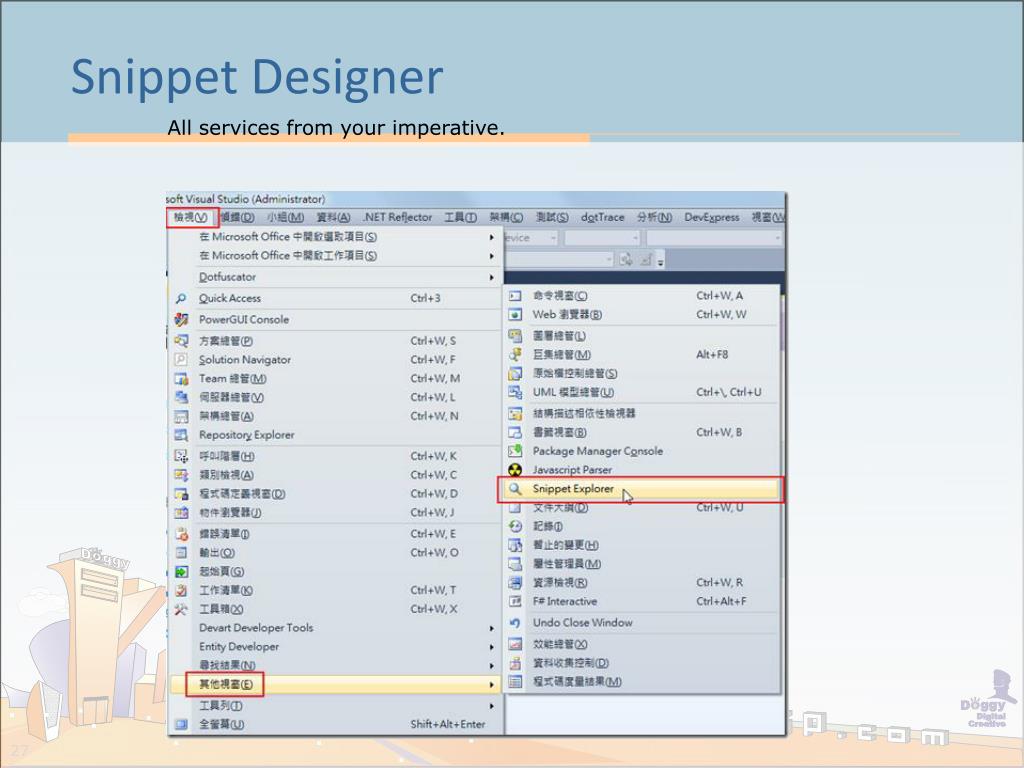Expand the Office 工作項目(S) submenu arrow

(492, 256)
